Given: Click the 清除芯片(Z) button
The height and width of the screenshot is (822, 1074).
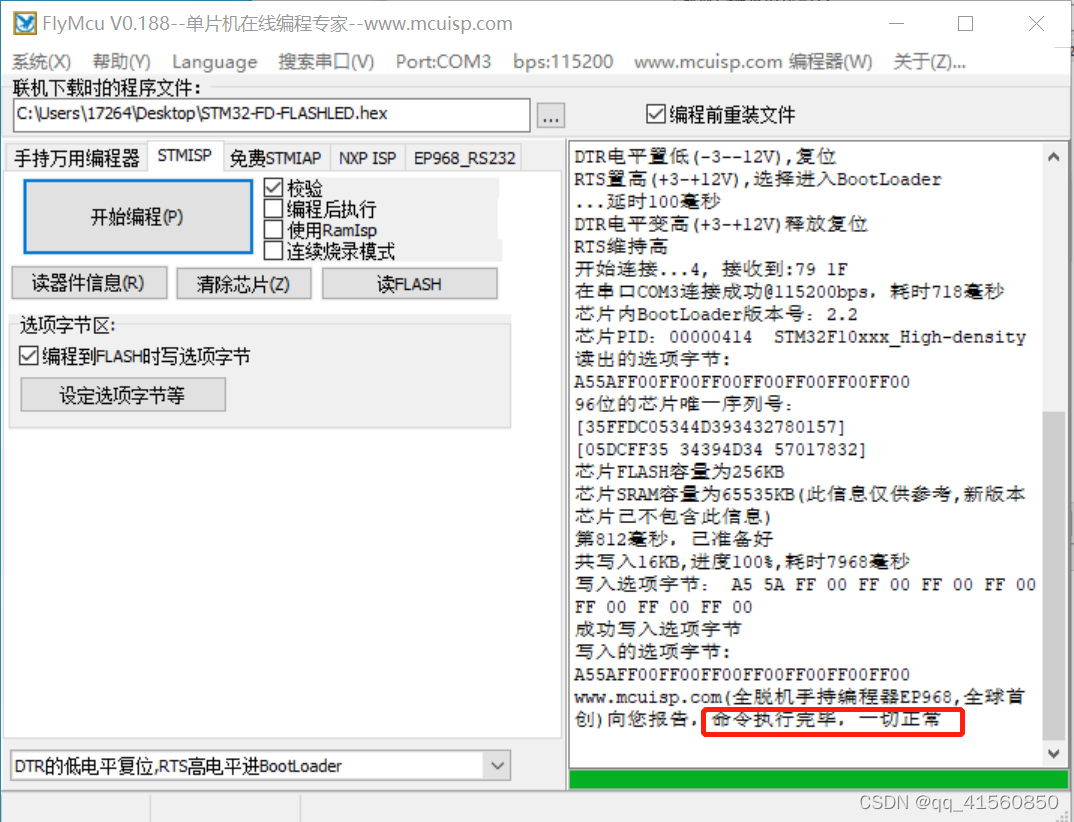Looking at the screenshot, I should pyautogui.click(x=244, y=283).
